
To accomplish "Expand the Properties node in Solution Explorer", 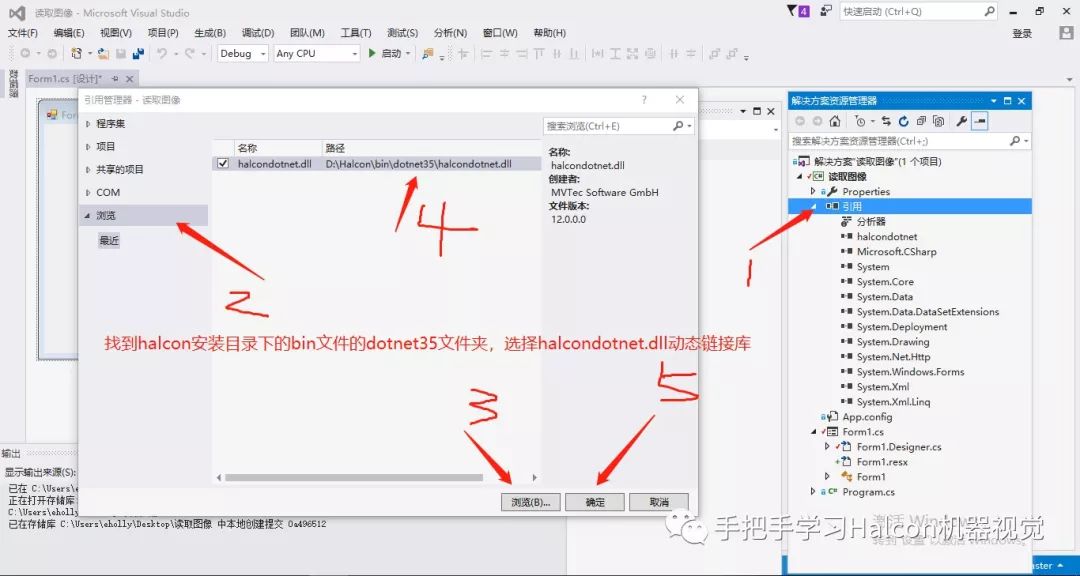I will [x=813, y=192].
